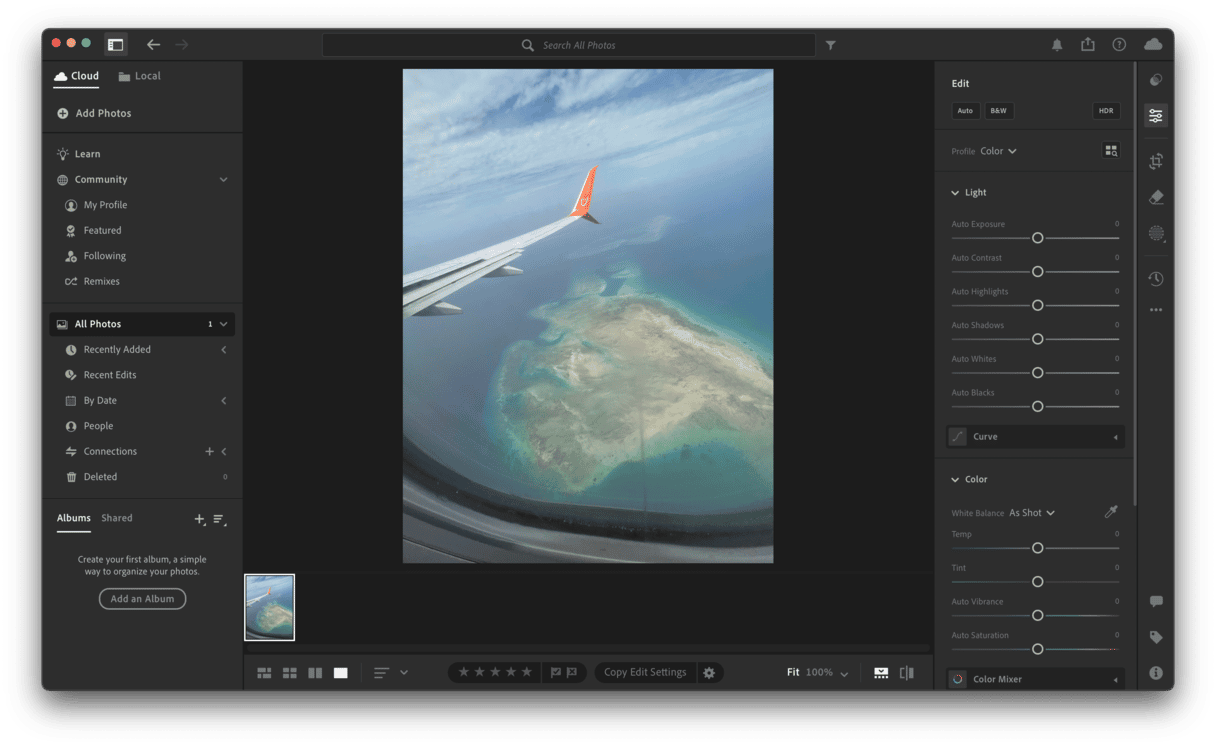The width and height of the screenshot is (1216, 746).
Task: Open the copy settings gear icon
Action: (709, 673)
